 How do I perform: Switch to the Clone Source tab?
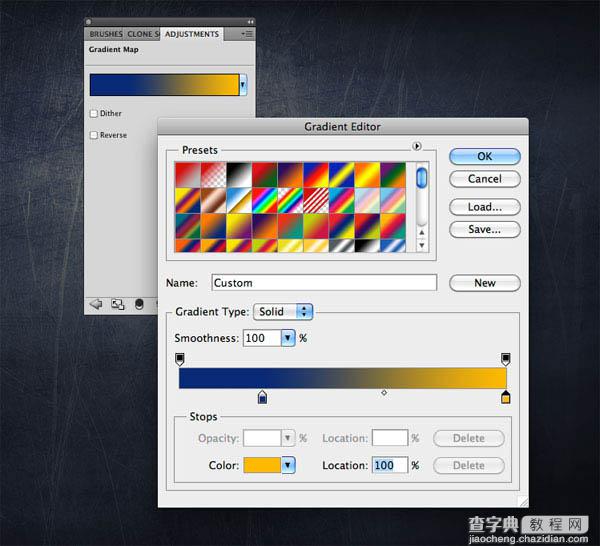pyautogui.click(x=143, y=34)
